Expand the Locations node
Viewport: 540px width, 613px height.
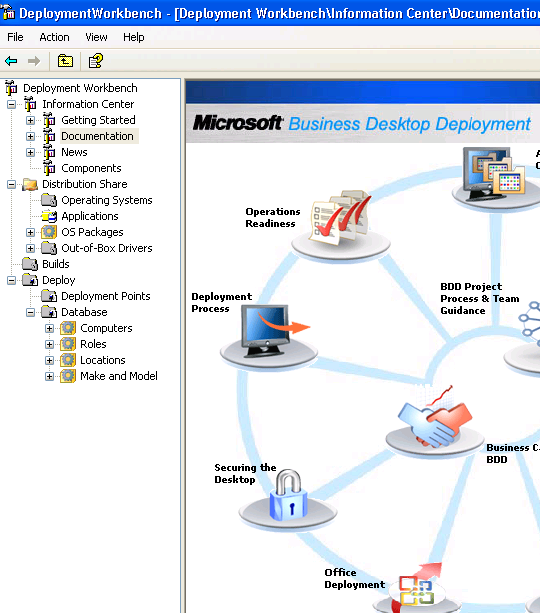(x=49, y=360)
